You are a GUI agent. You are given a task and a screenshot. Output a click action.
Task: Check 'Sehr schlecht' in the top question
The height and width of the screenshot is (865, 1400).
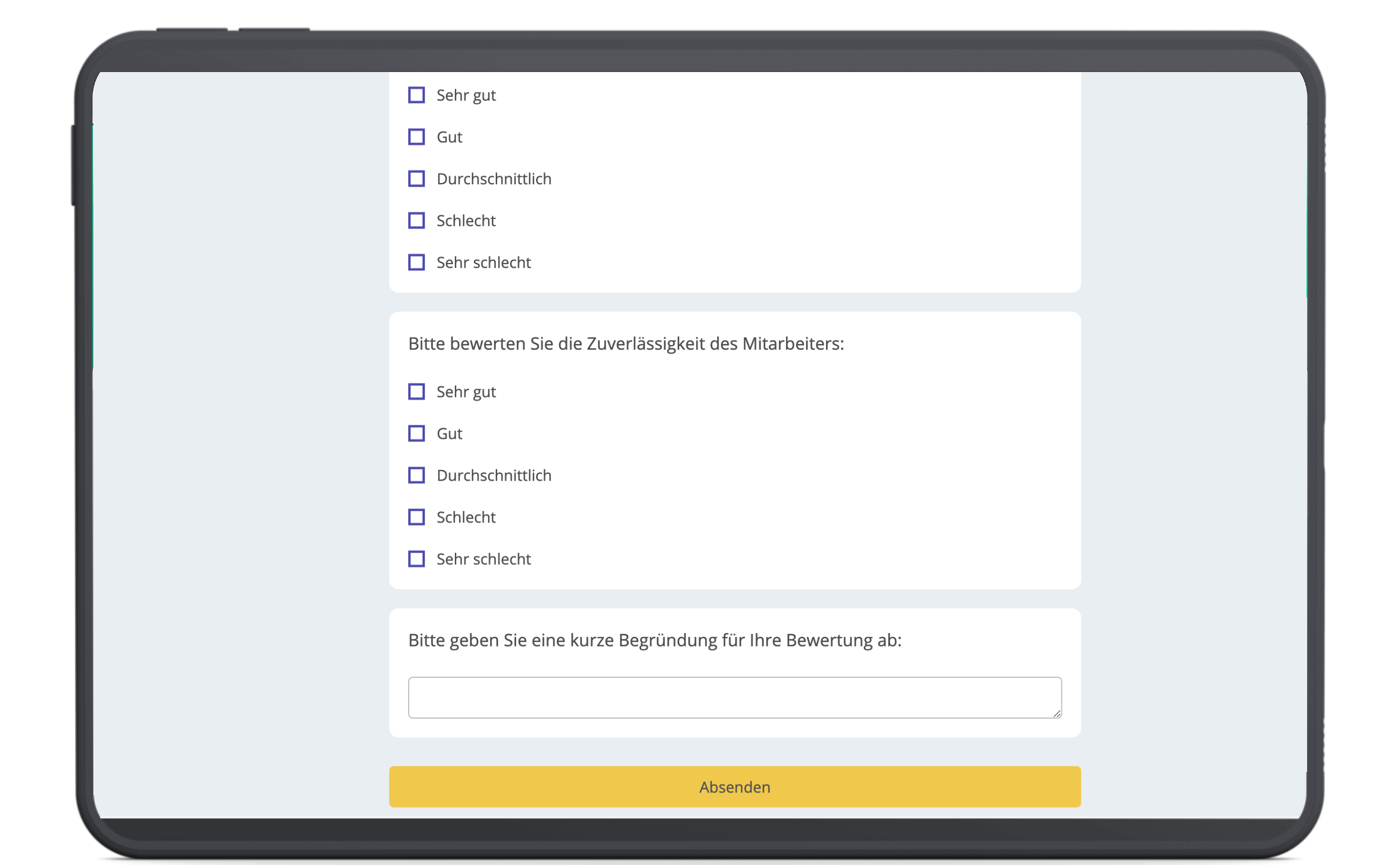[416, 262]
